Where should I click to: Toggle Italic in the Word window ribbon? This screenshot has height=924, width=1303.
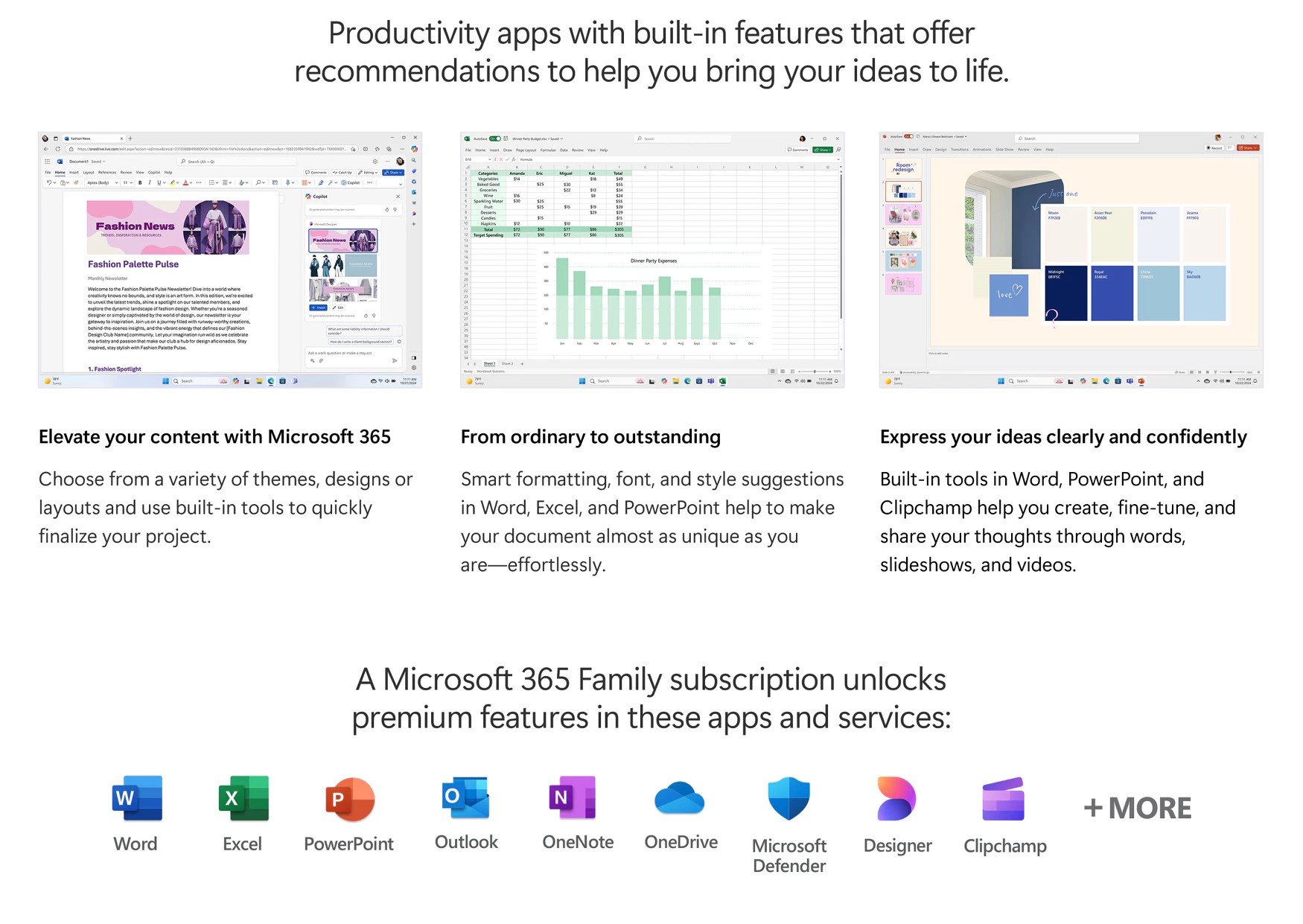point(150,182)
